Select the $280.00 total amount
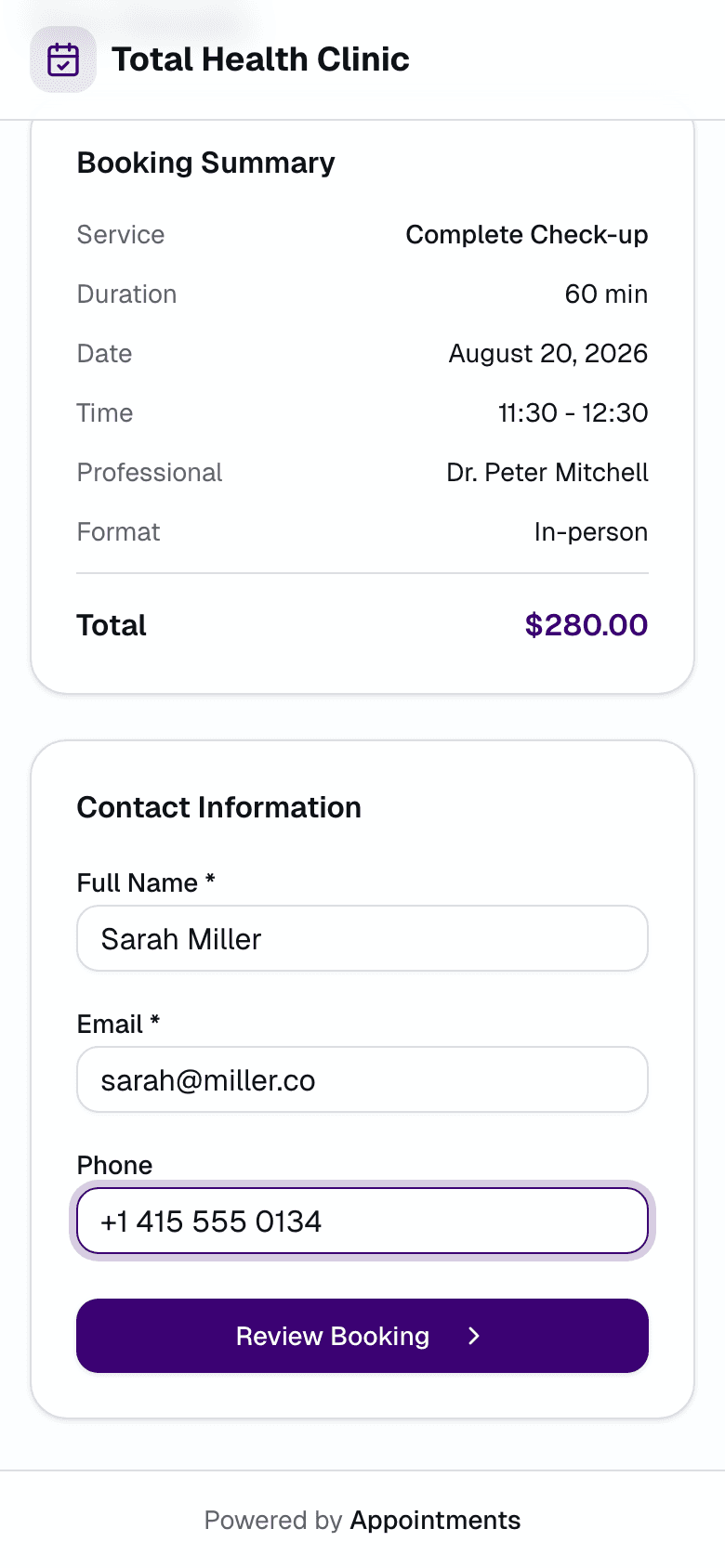The width and height of the screenshot is (725, 1568). tap(587, 624)
